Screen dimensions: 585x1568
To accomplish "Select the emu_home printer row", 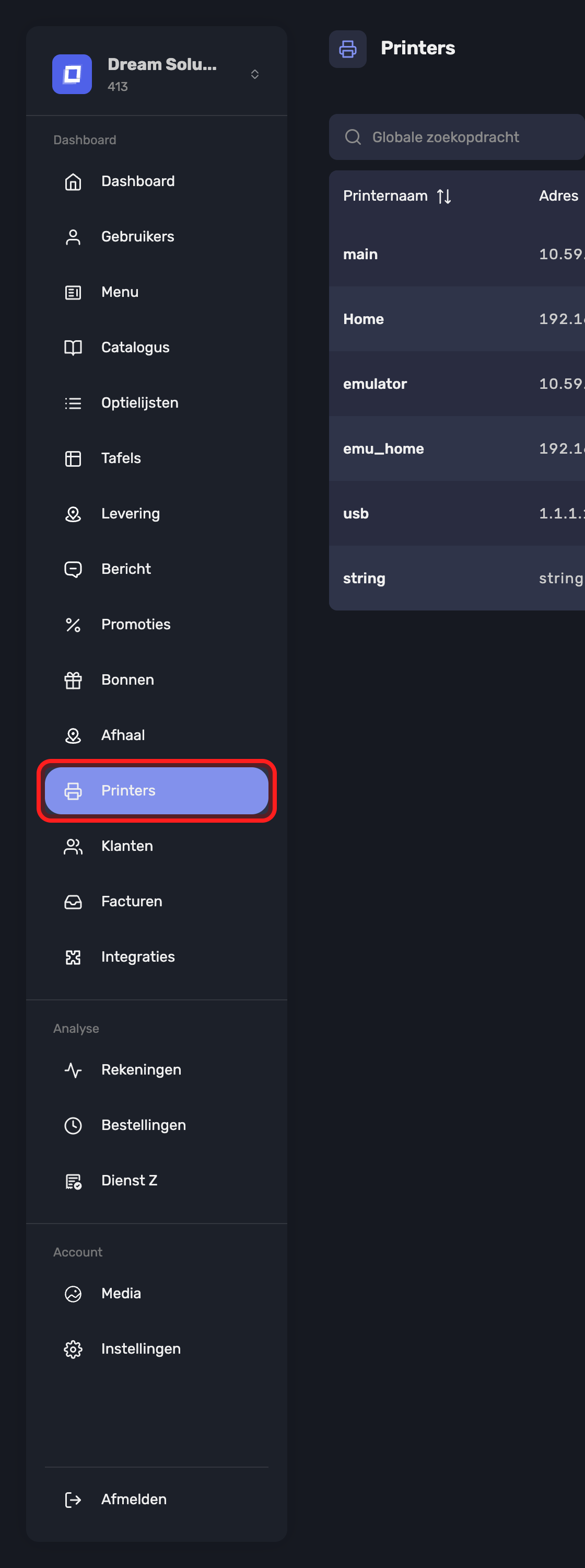I will [457, 448].
